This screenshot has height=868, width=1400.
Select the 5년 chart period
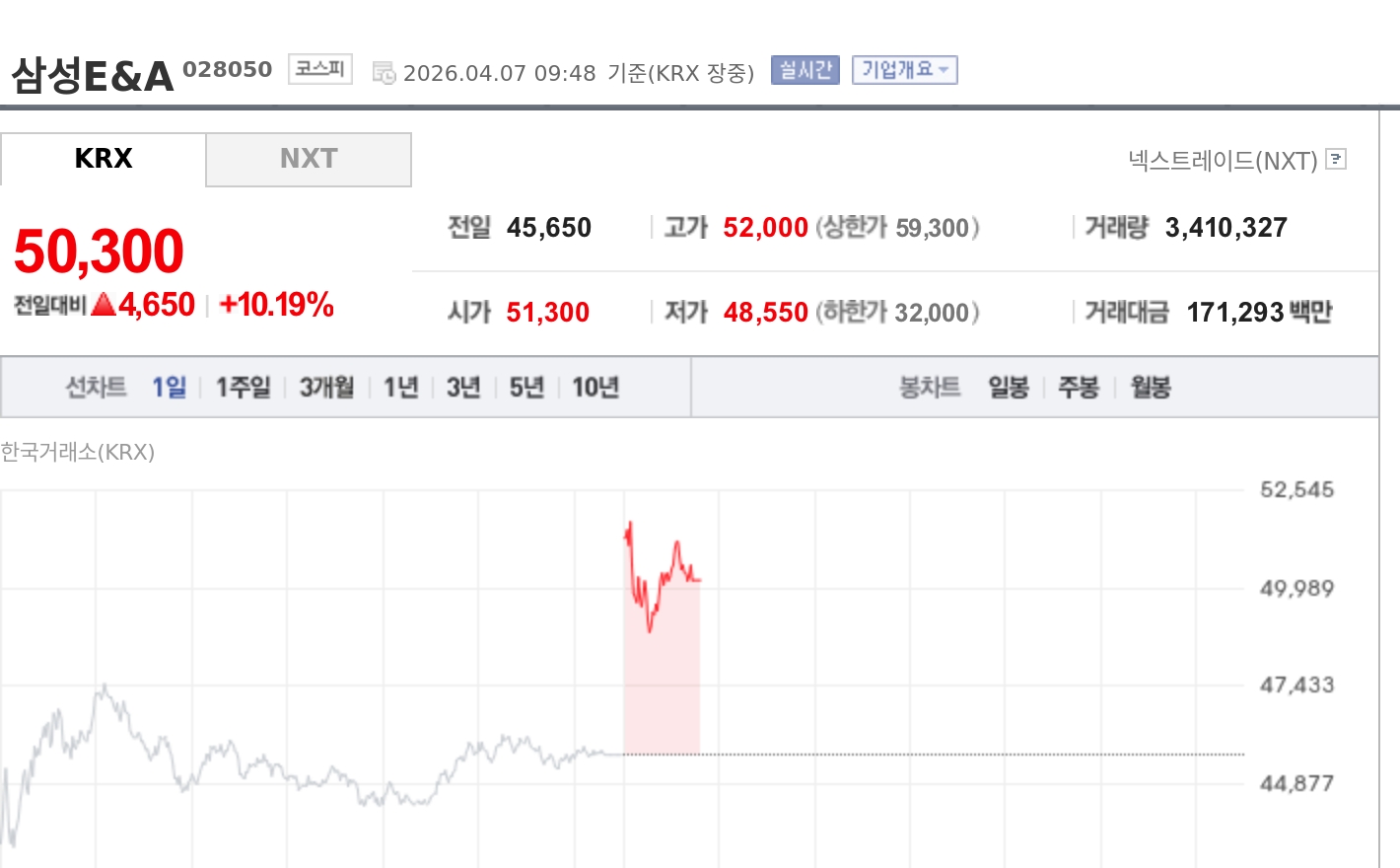point(525,387)
